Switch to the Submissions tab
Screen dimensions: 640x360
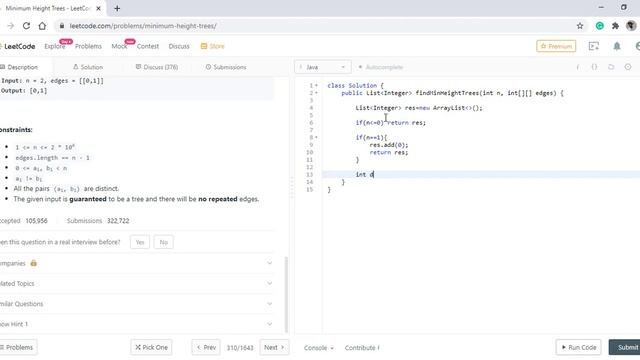(226, 67)
